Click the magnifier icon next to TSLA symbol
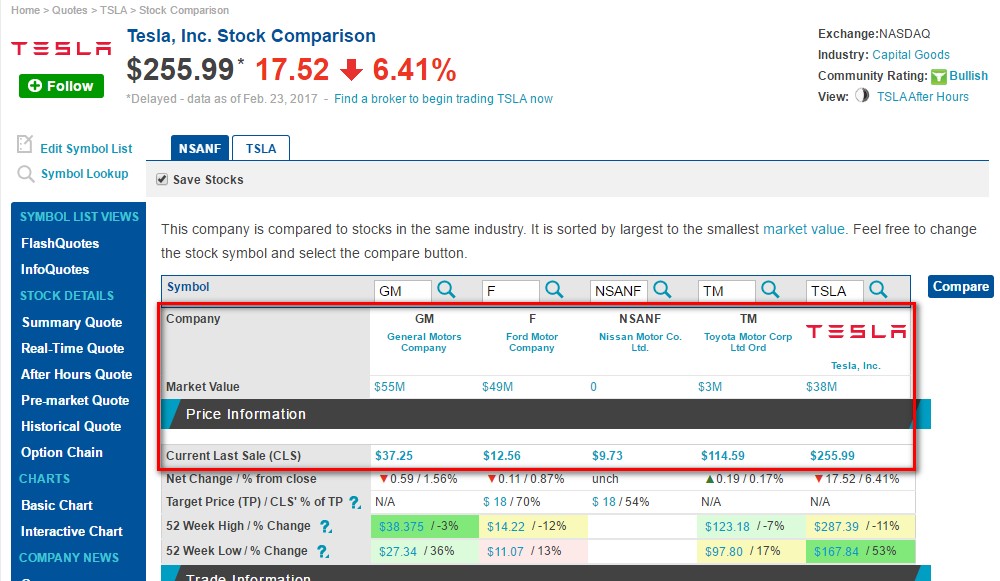 point(878,290)
